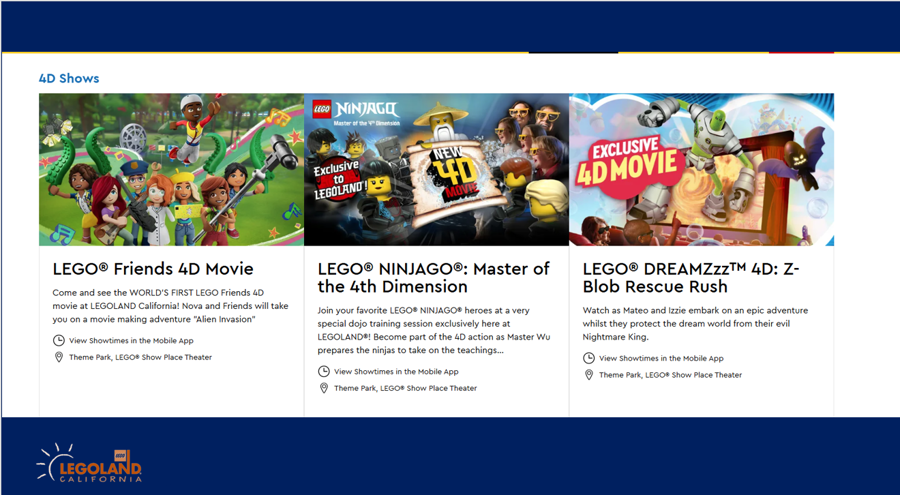
Task: Click Show Place Theater location in NINJAGO card
Action: (406, 388)
